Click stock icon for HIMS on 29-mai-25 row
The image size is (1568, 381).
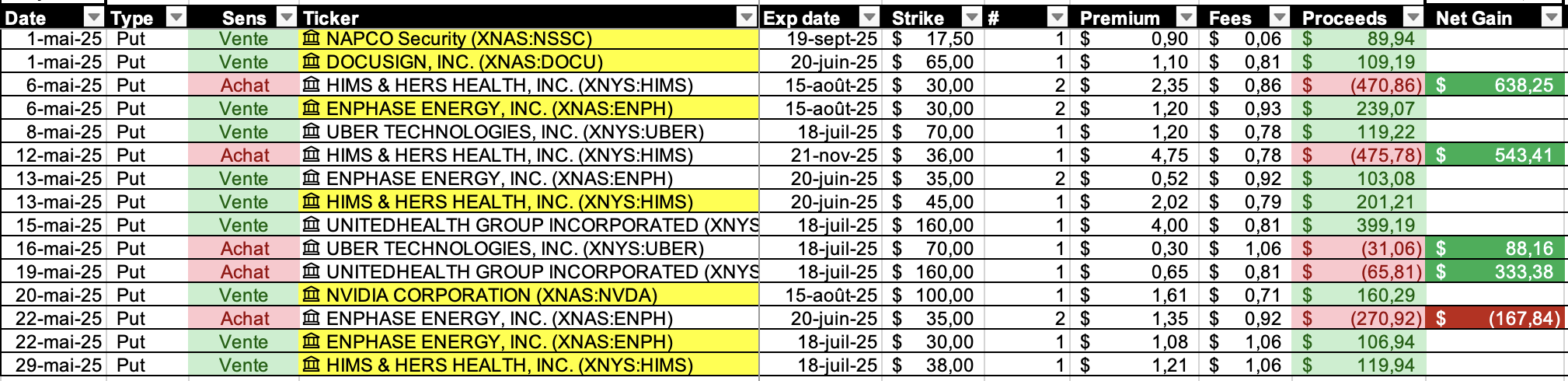[x=311, y=365]
